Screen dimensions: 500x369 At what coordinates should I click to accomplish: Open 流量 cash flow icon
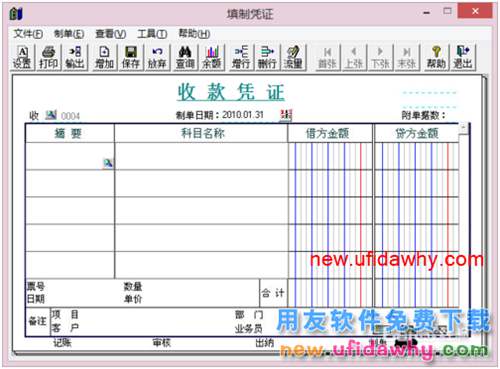click(293, 57)
